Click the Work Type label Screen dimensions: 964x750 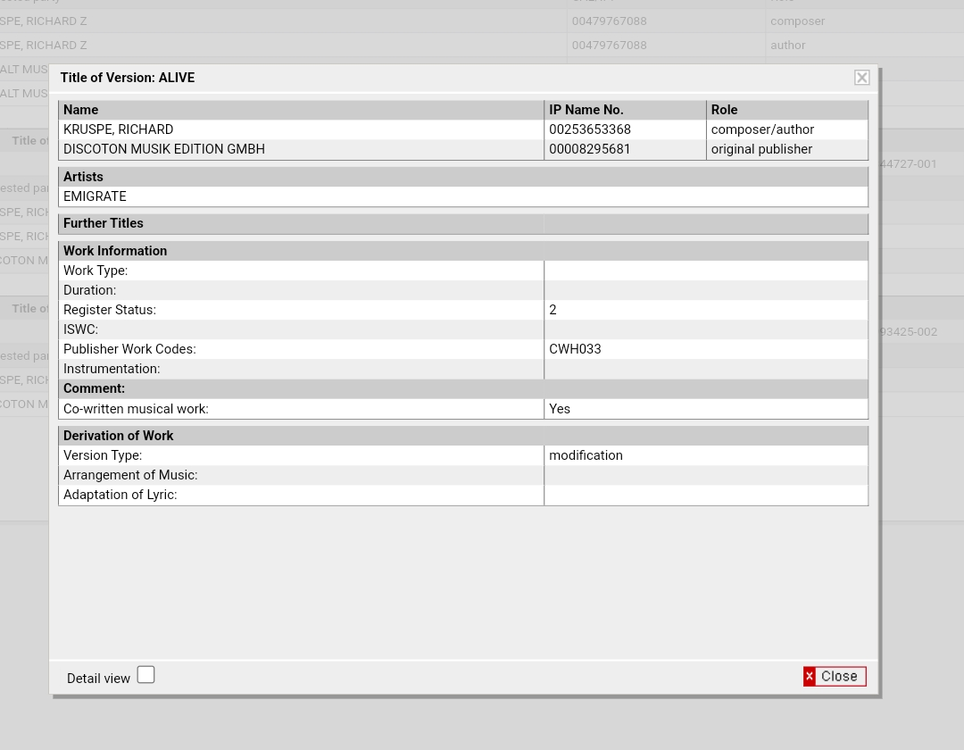pos(95,270)
